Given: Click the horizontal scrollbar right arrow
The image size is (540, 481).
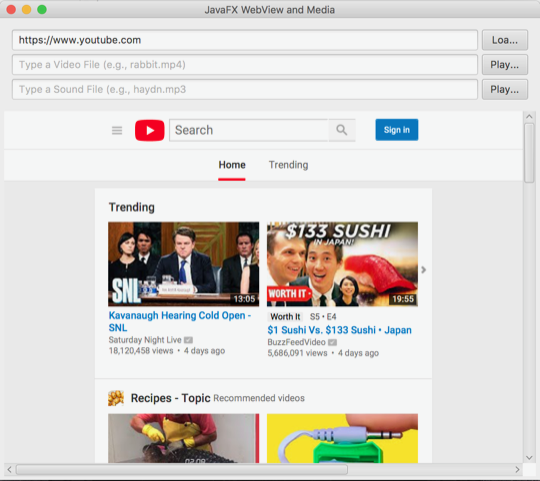Looking at the screenshot, I should coord(517,470).
